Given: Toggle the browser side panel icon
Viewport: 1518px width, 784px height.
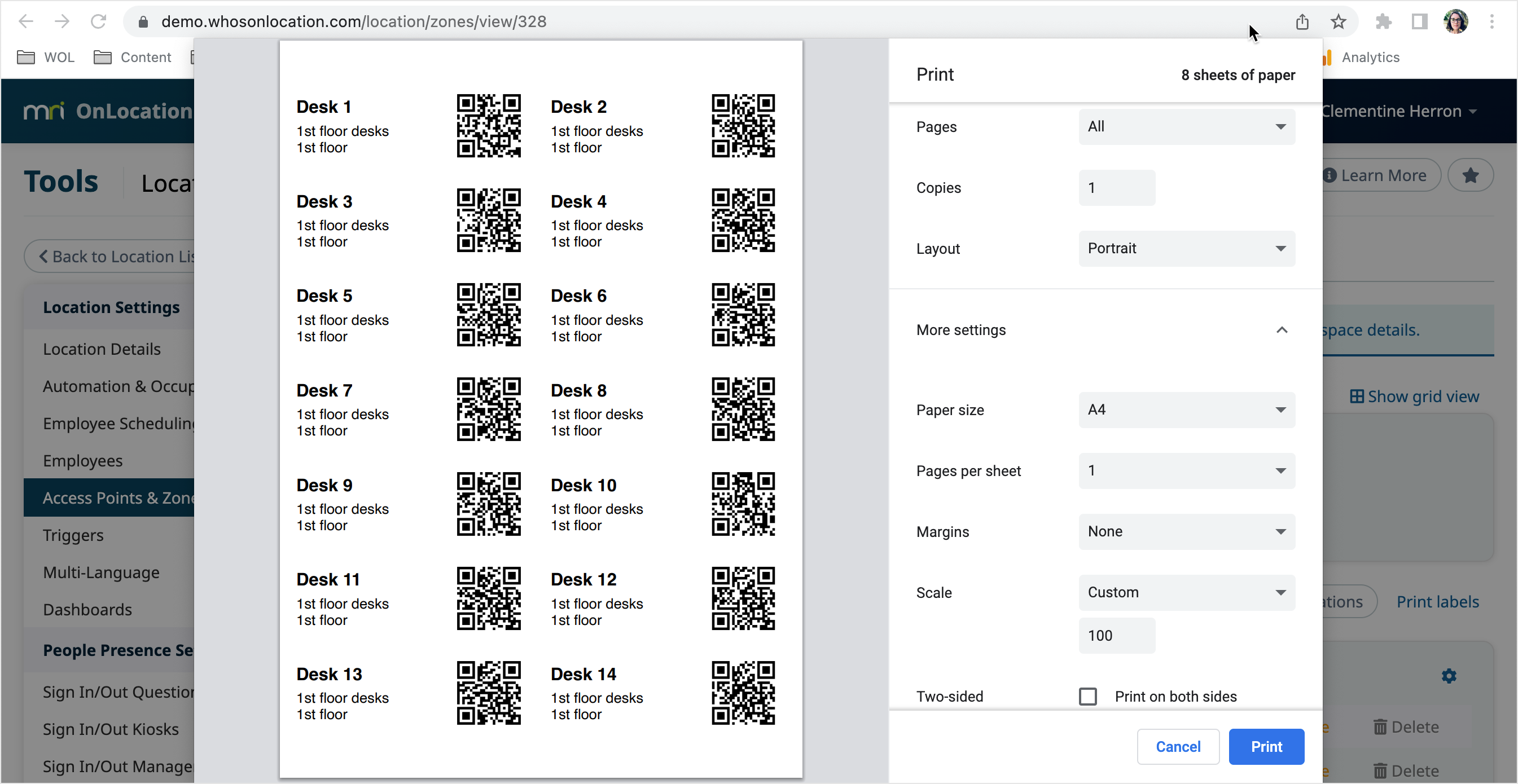Looking at the screenshot, I should click(x=1420, y=22).
